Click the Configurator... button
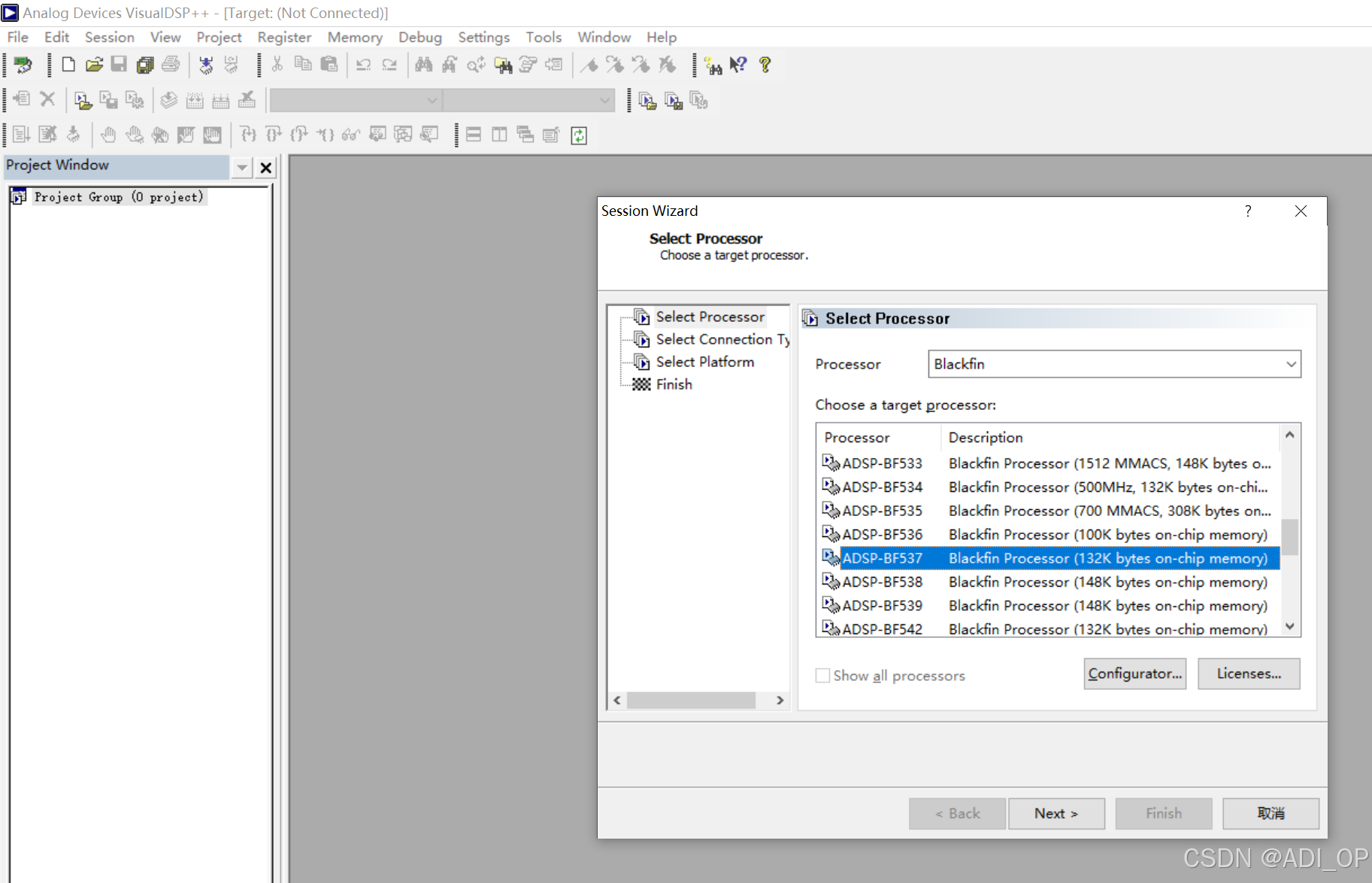1372x883 pixels. (x=1135, y=673)
